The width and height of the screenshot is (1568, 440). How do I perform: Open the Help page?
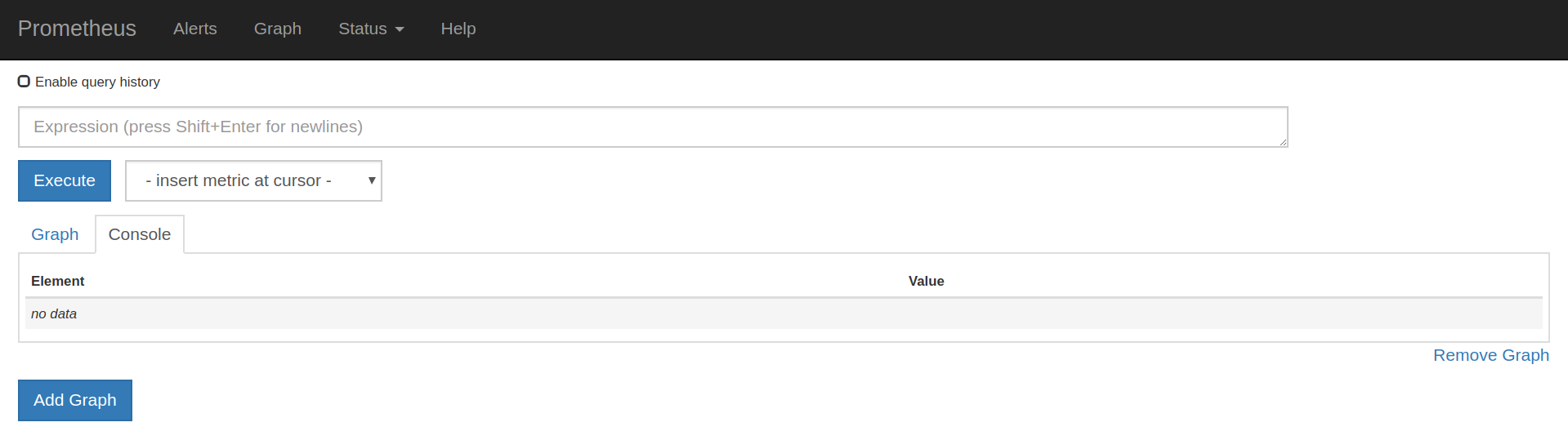pos(458,29)
